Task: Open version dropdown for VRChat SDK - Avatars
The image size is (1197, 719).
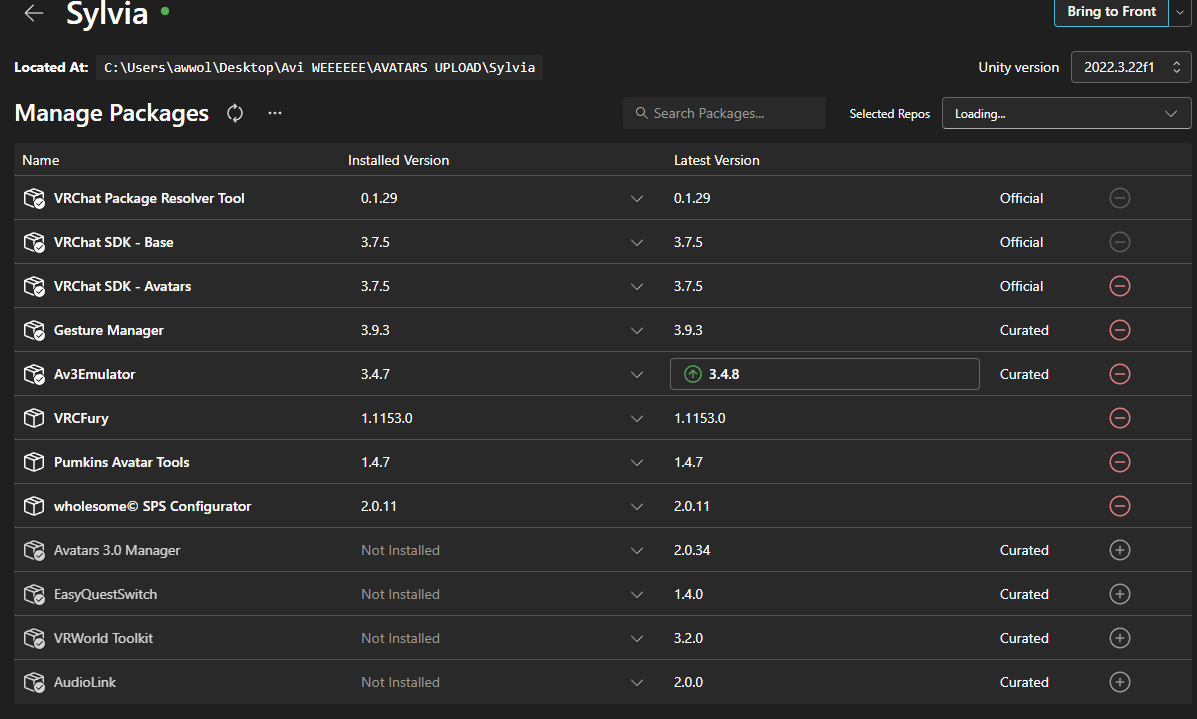Action: coord(637,286)
